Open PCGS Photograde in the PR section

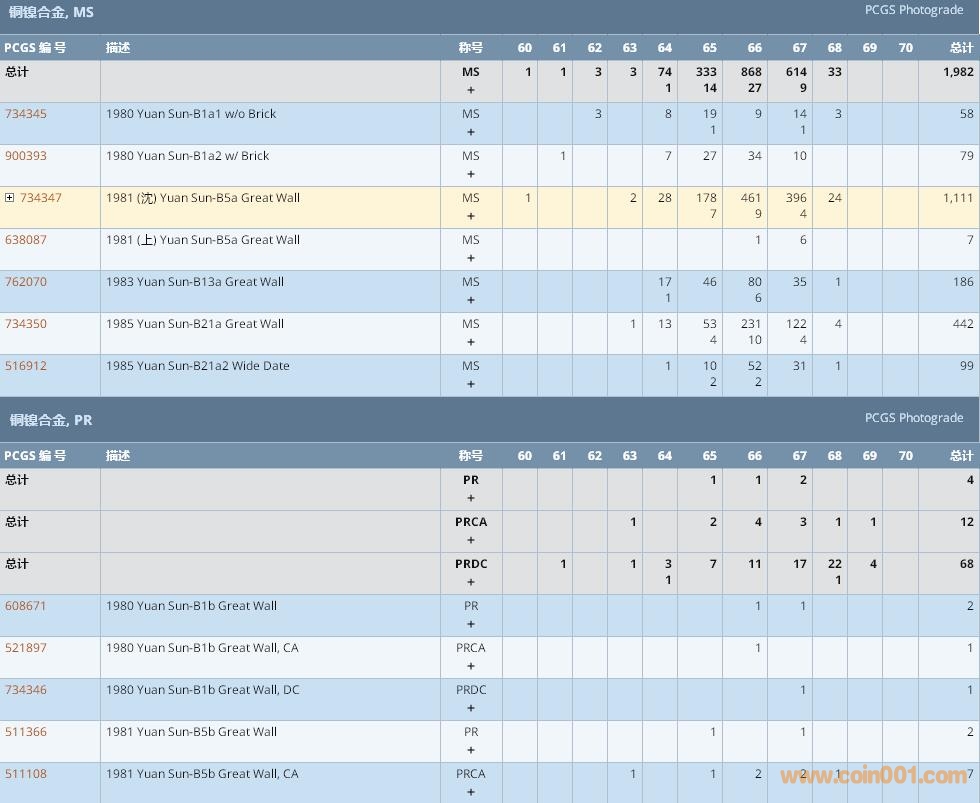[913, 418]
